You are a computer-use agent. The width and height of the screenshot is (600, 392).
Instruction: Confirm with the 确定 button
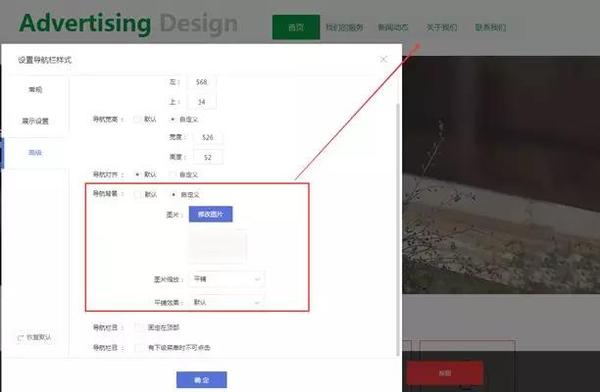pyautogui.click(x=201, y=380)
